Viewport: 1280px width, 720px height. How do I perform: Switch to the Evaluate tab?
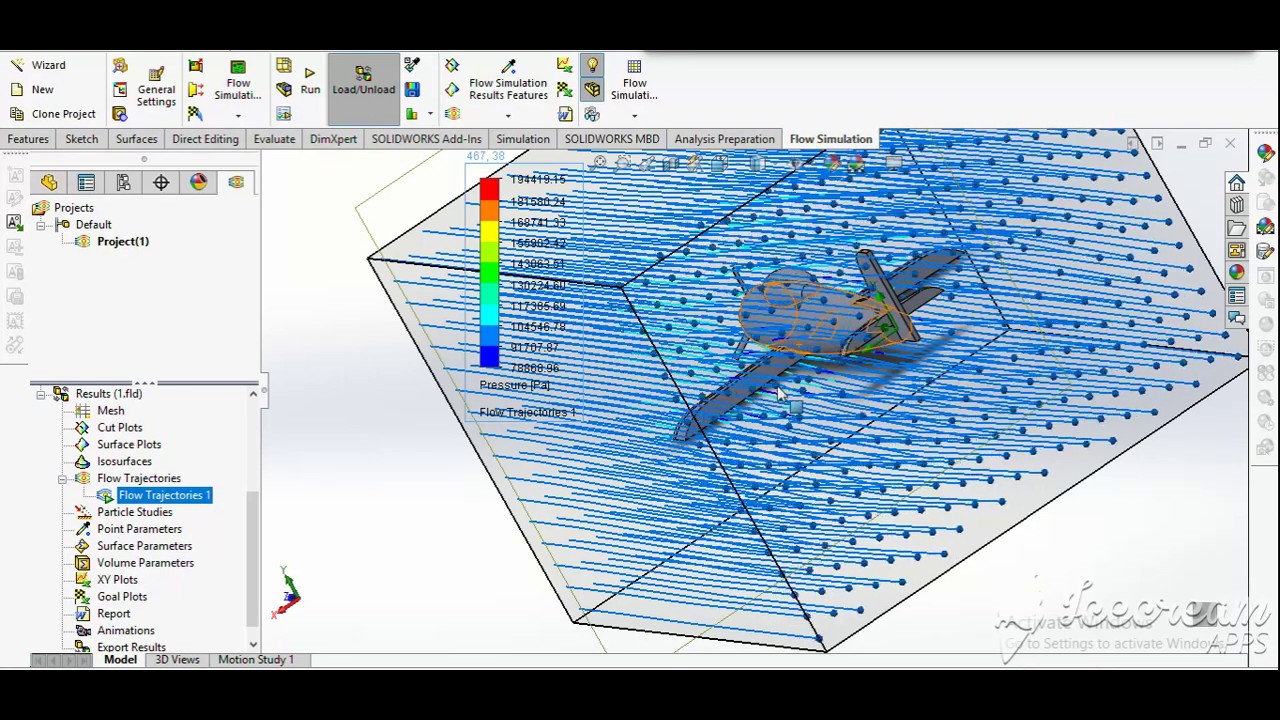(274, 139)
